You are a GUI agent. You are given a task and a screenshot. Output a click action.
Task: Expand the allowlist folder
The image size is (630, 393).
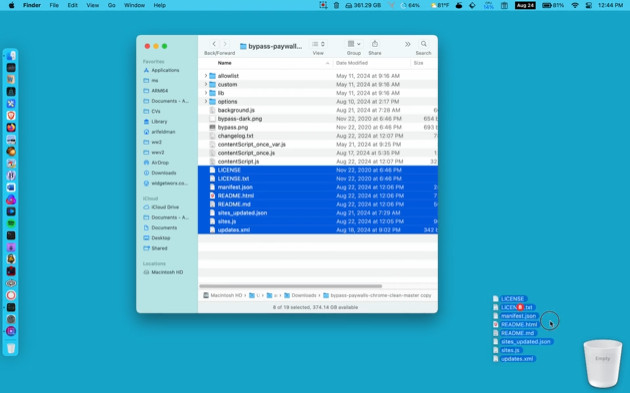click(206, 76)
